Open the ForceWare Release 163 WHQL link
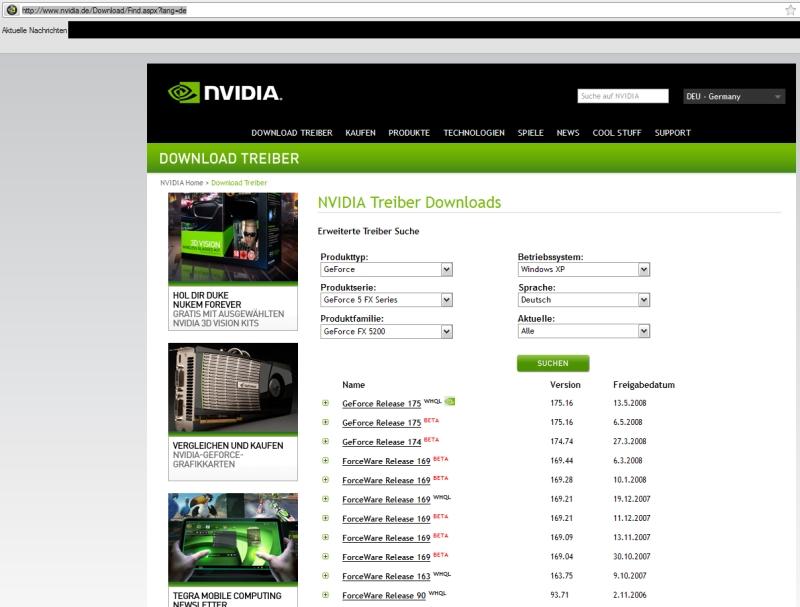Image resolution: width=800 pixels, height=607 pixels. 386,577
